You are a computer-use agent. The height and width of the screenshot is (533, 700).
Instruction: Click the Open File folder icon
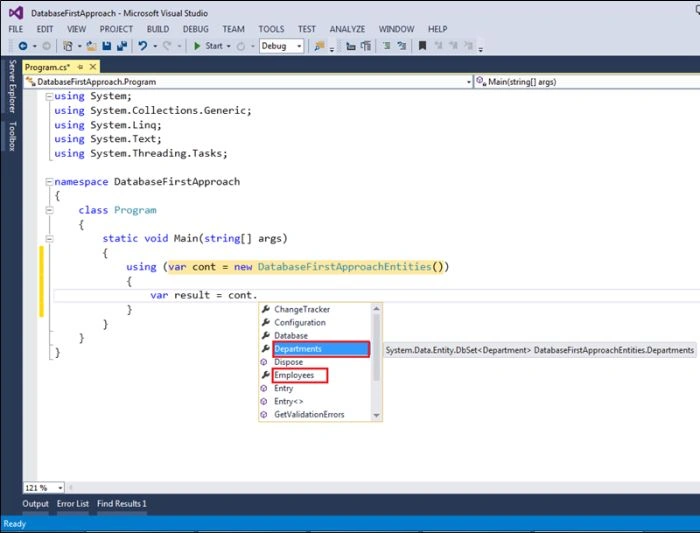[92, 46]
